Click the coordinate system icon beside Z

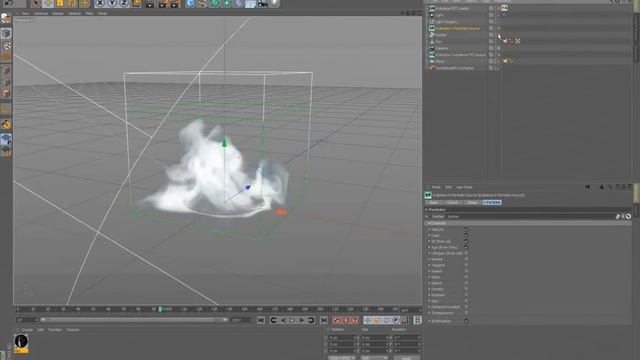[137, 4]
